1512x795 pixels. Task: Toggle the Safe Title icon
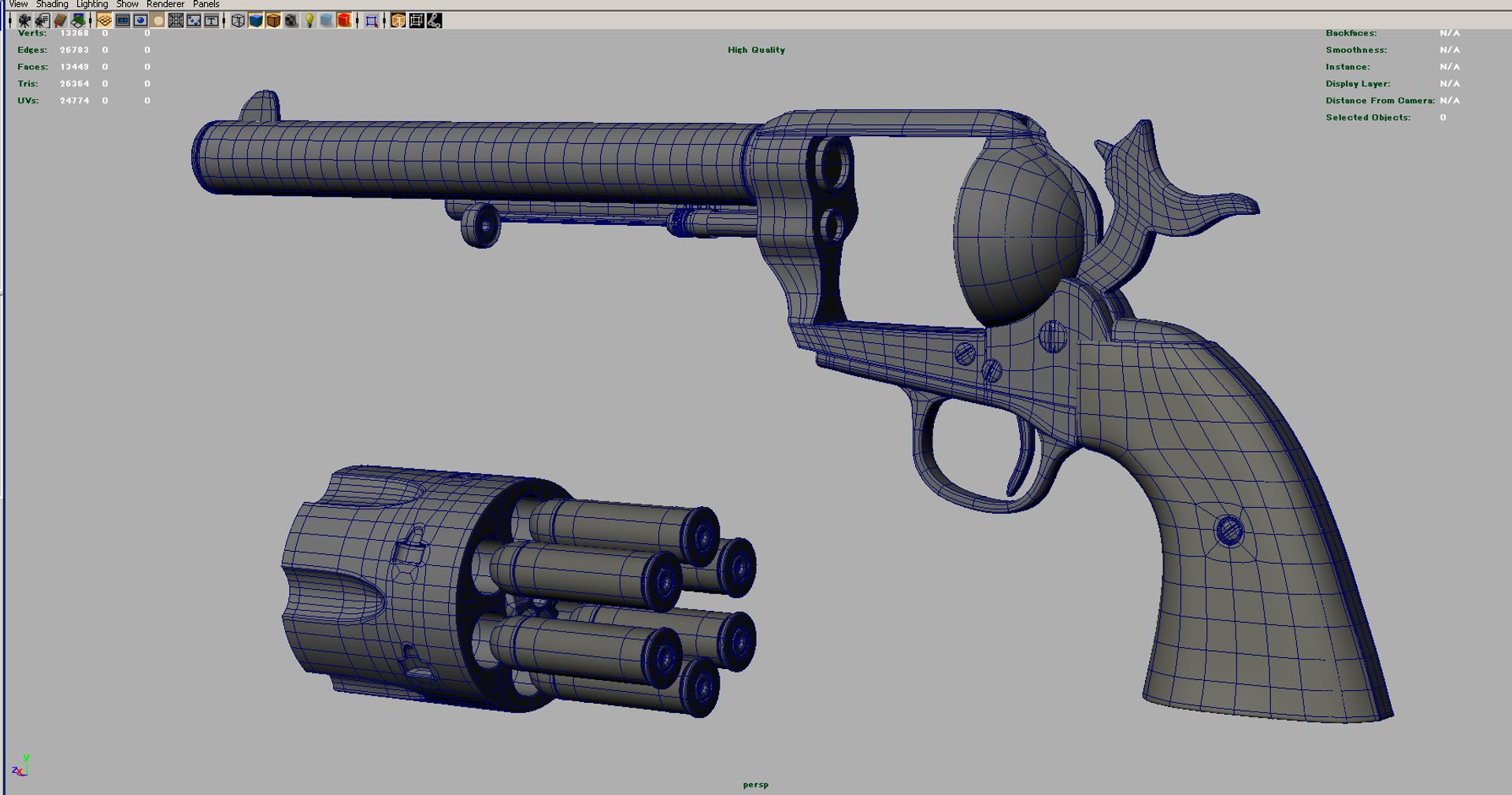[211, 20]
